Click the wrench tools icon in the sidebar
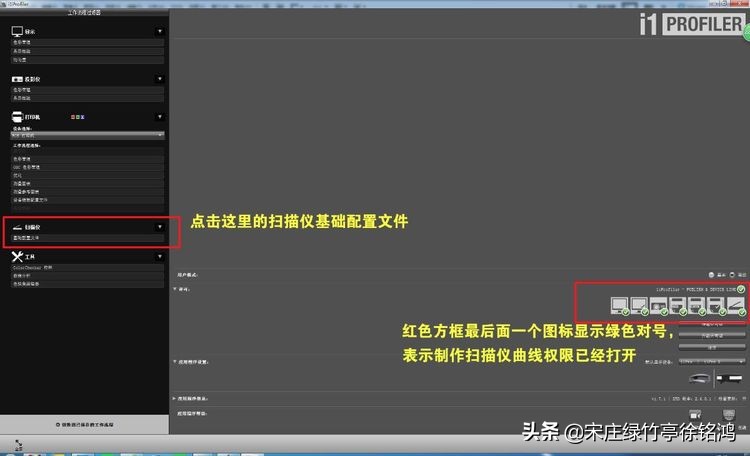The height and width of the screenshot is (456, 750). 17,256
